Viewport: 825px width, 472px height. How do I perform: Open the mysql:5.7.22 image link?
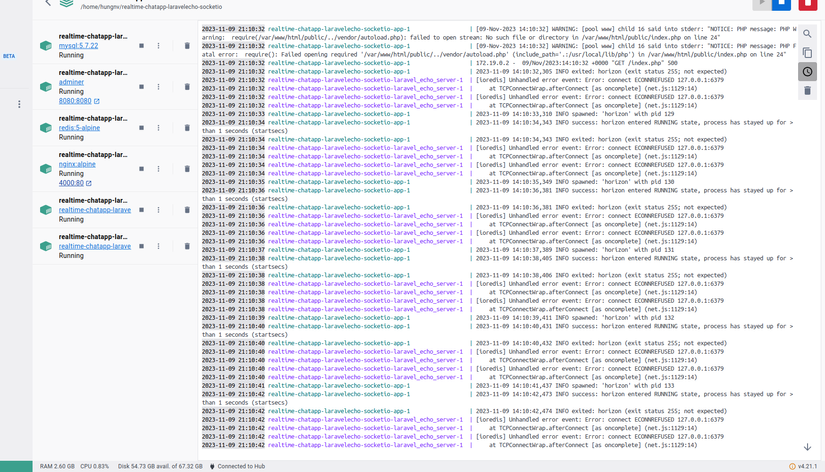tap(78, 46)
